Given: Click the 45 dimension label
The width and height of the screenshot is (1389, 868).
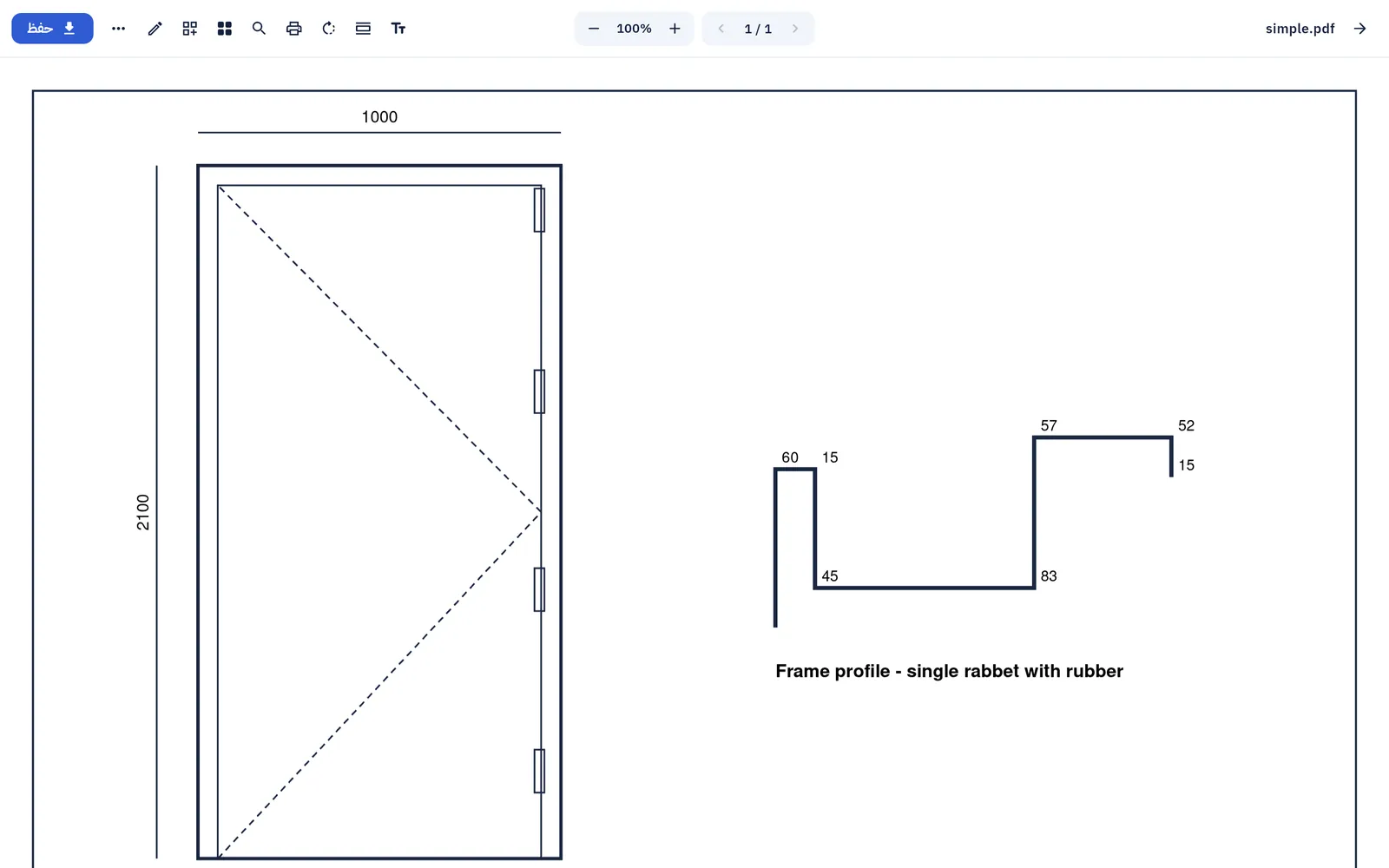Looking at the screenshot, I should (830, 576).
